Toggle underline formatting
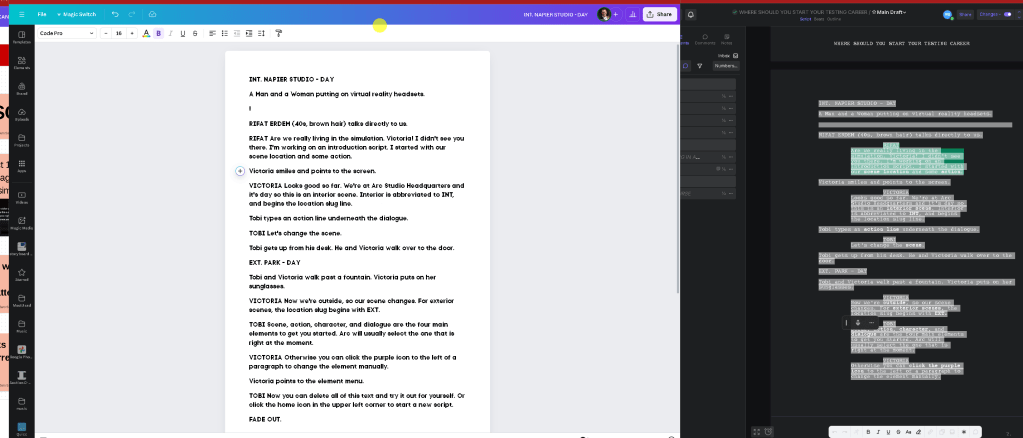 pos(183,33)
